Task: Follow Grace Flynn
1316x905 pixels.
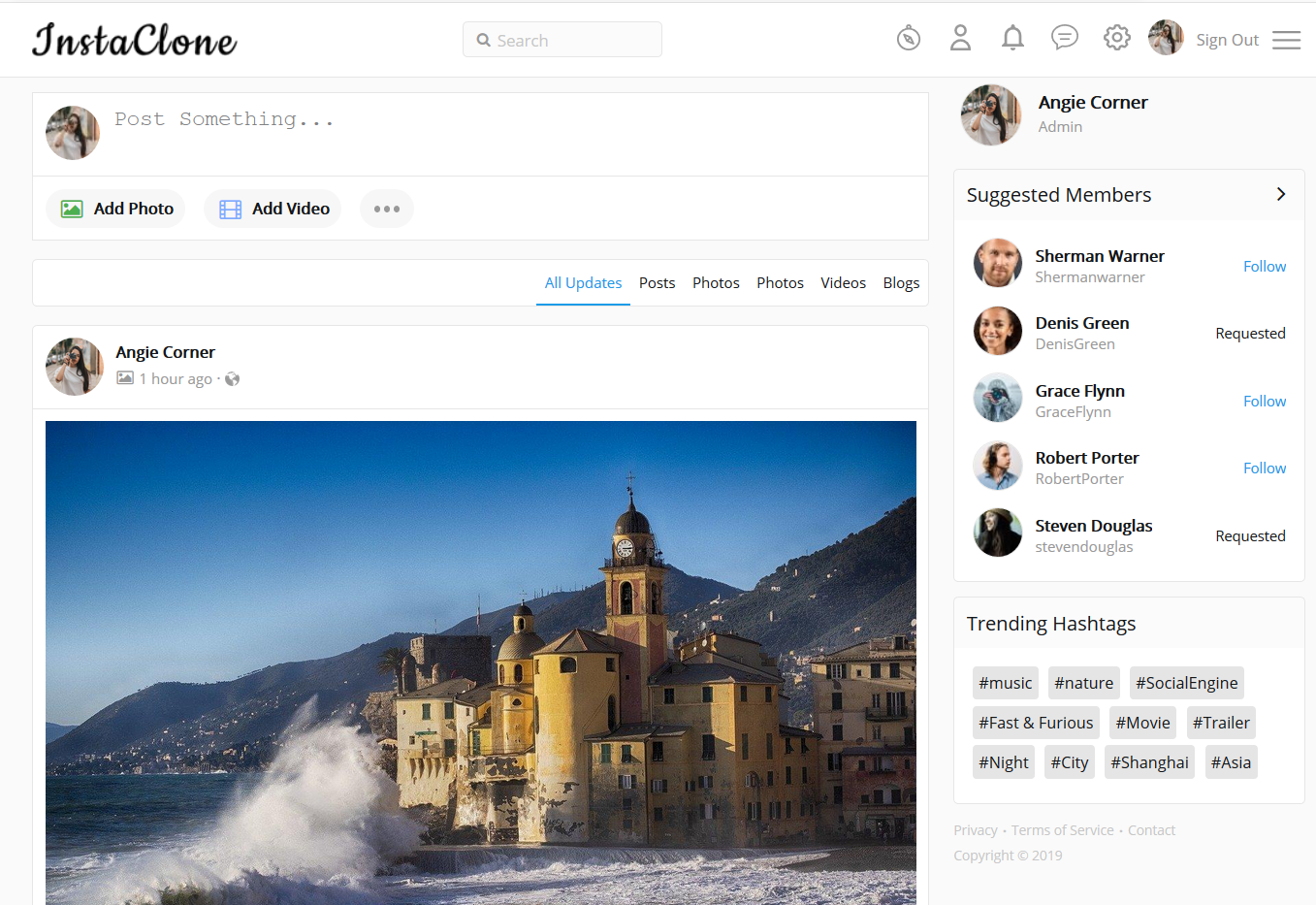Action: pyautogui.click(x=1264, y=402)
